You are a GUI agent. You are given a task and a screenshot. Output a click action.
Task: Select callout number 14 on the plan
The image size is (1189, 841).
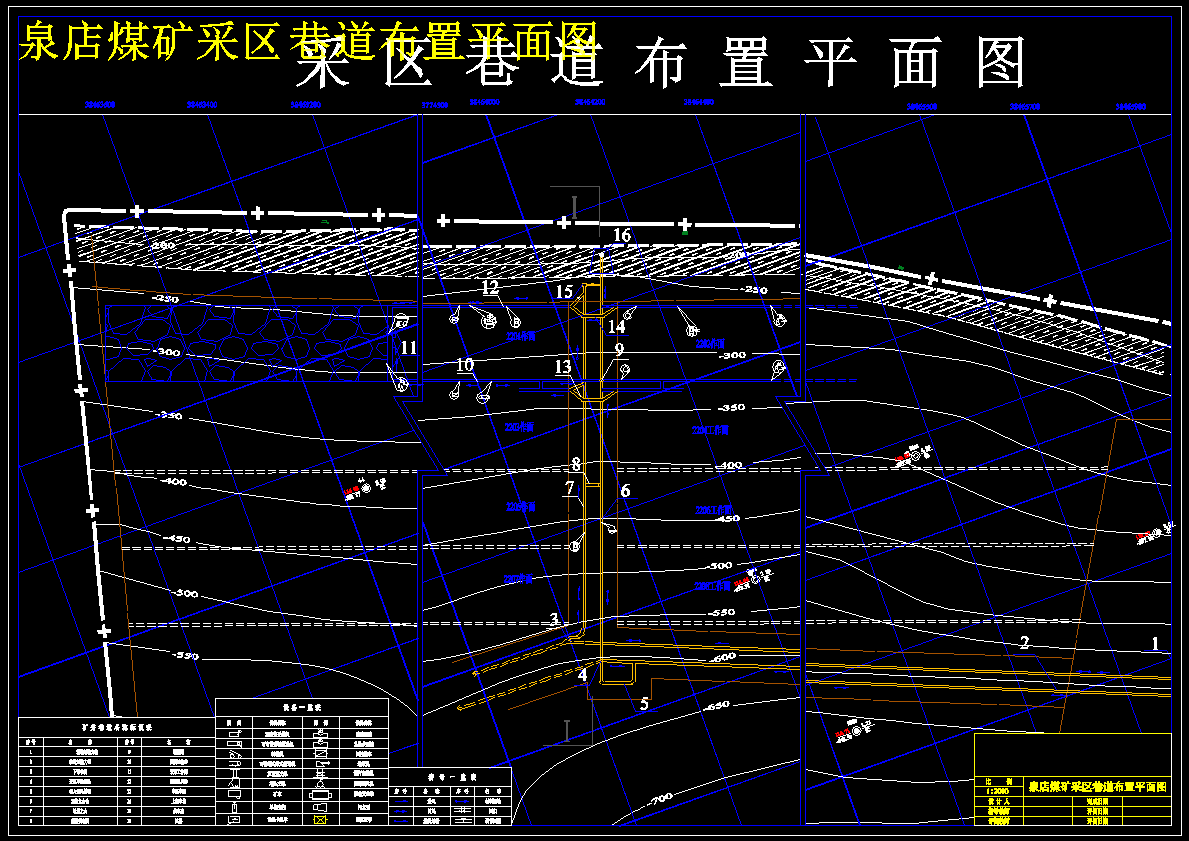(617, 326)
